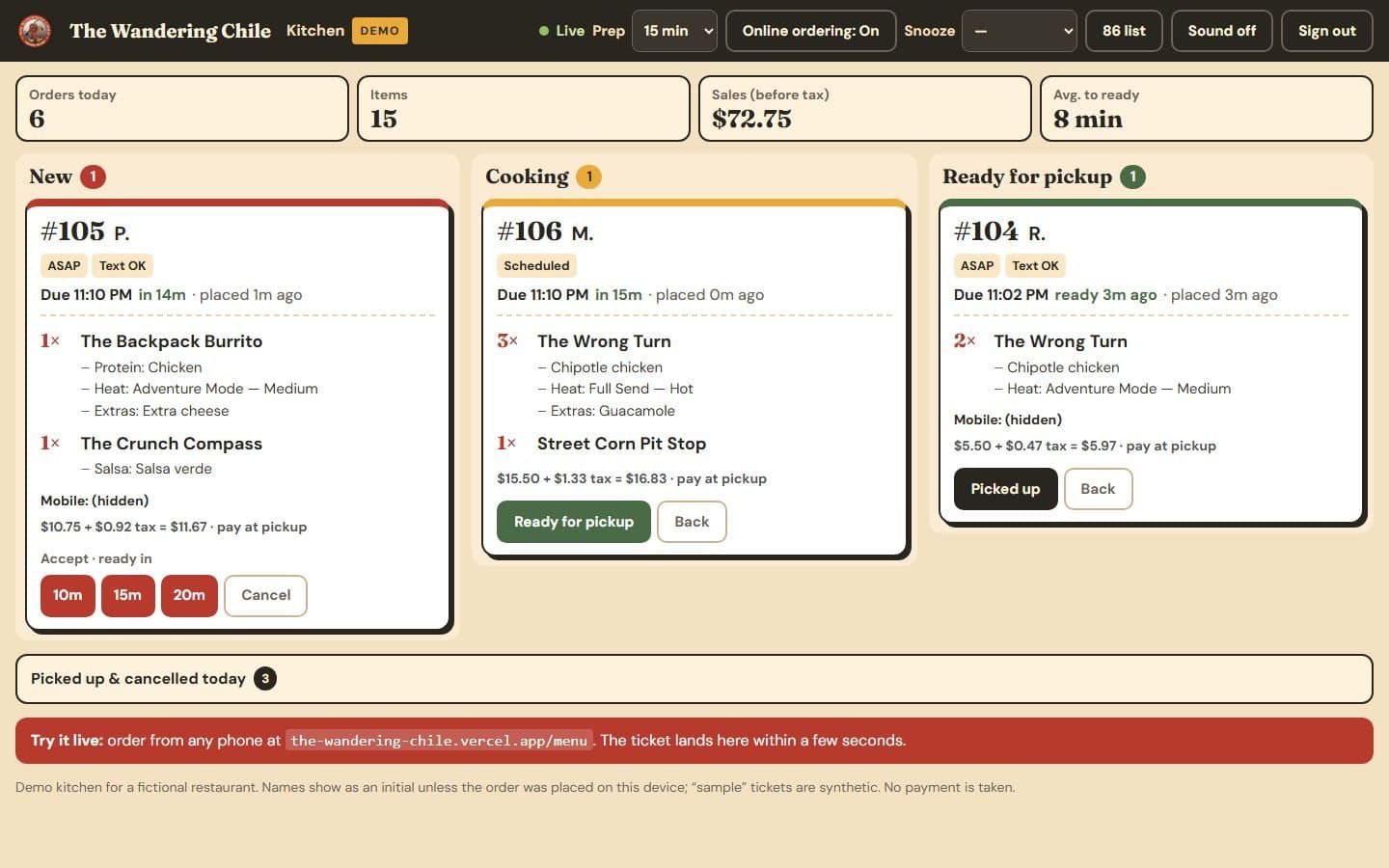Click ready 3m ago status

click(x=1105, y=295)
